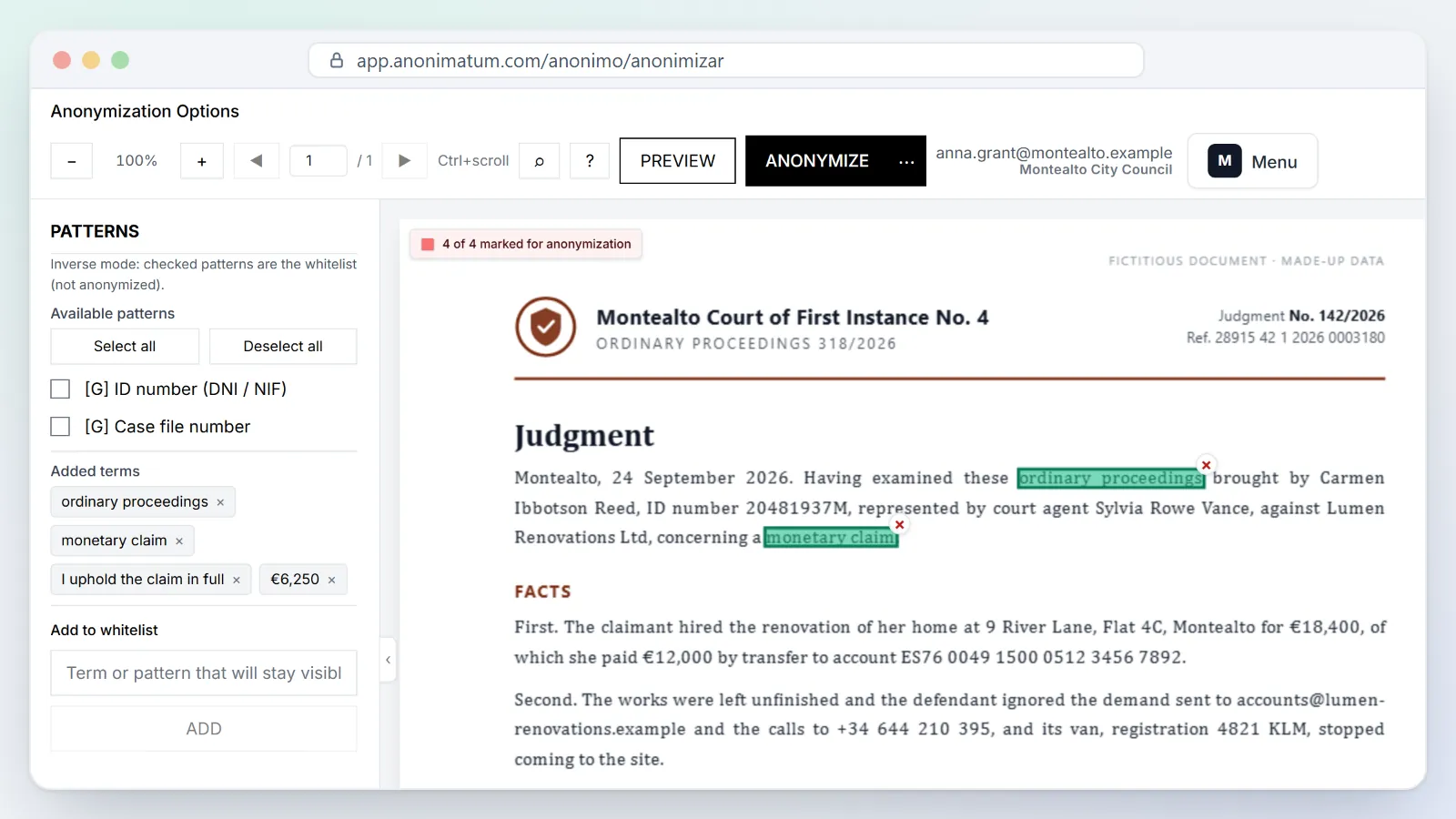Click the page number field
1456x819 pixels.
(x=318, y=161)
